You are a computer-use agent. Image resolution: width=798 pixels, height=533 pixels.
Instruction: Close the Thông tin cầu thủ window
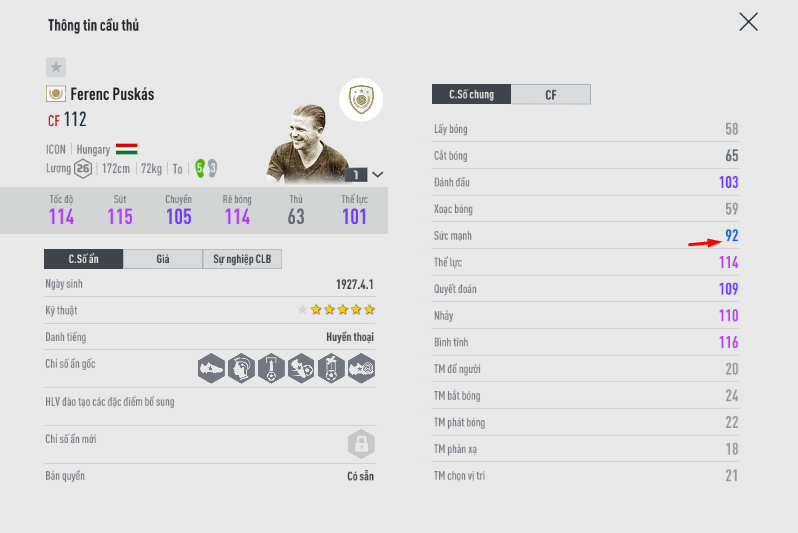748,22
